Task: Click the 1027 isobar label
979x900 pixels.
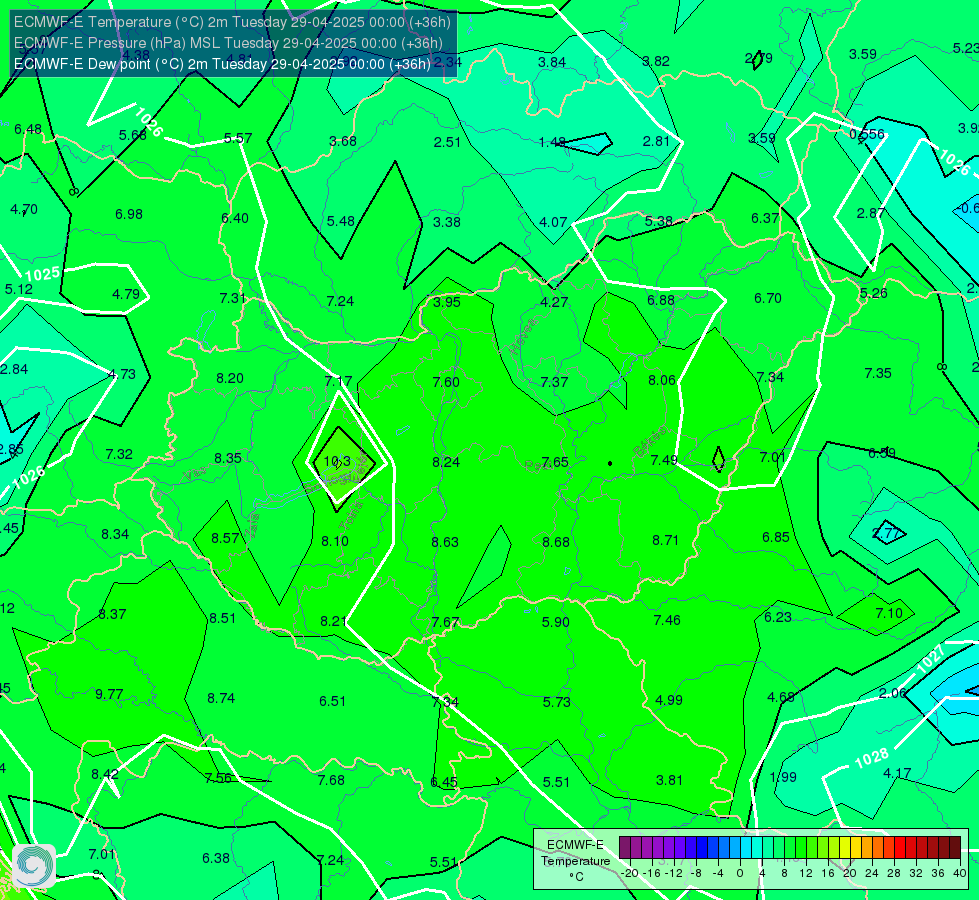Action: click(x=930, y=660)
